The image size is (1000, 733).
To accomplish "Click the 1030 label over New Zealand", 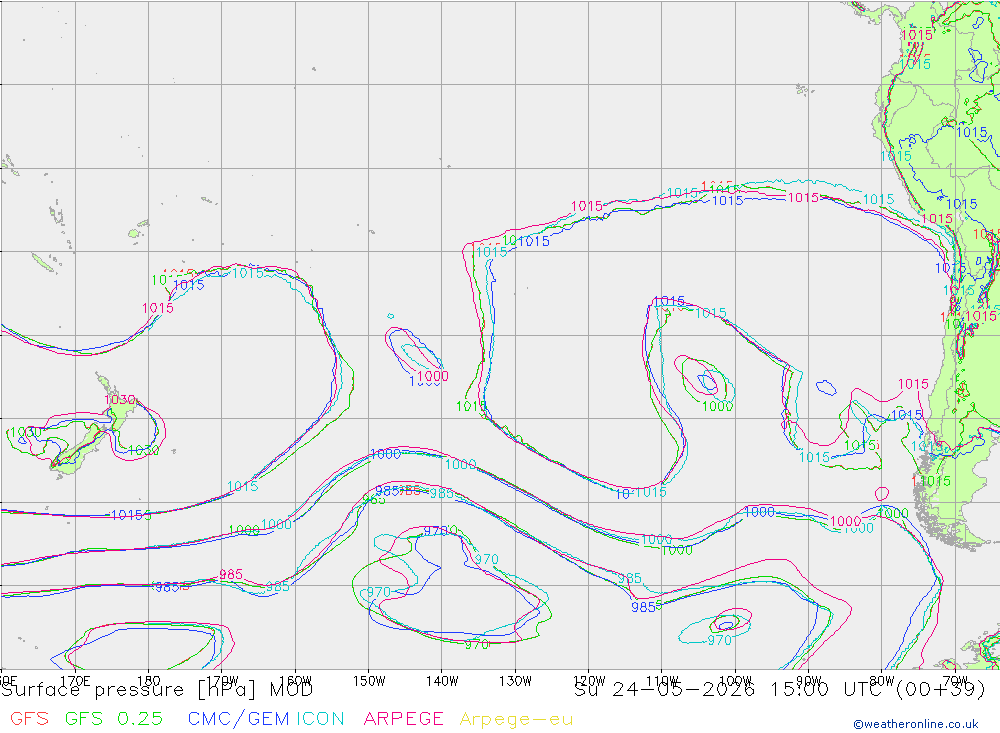I will [120, 400].
